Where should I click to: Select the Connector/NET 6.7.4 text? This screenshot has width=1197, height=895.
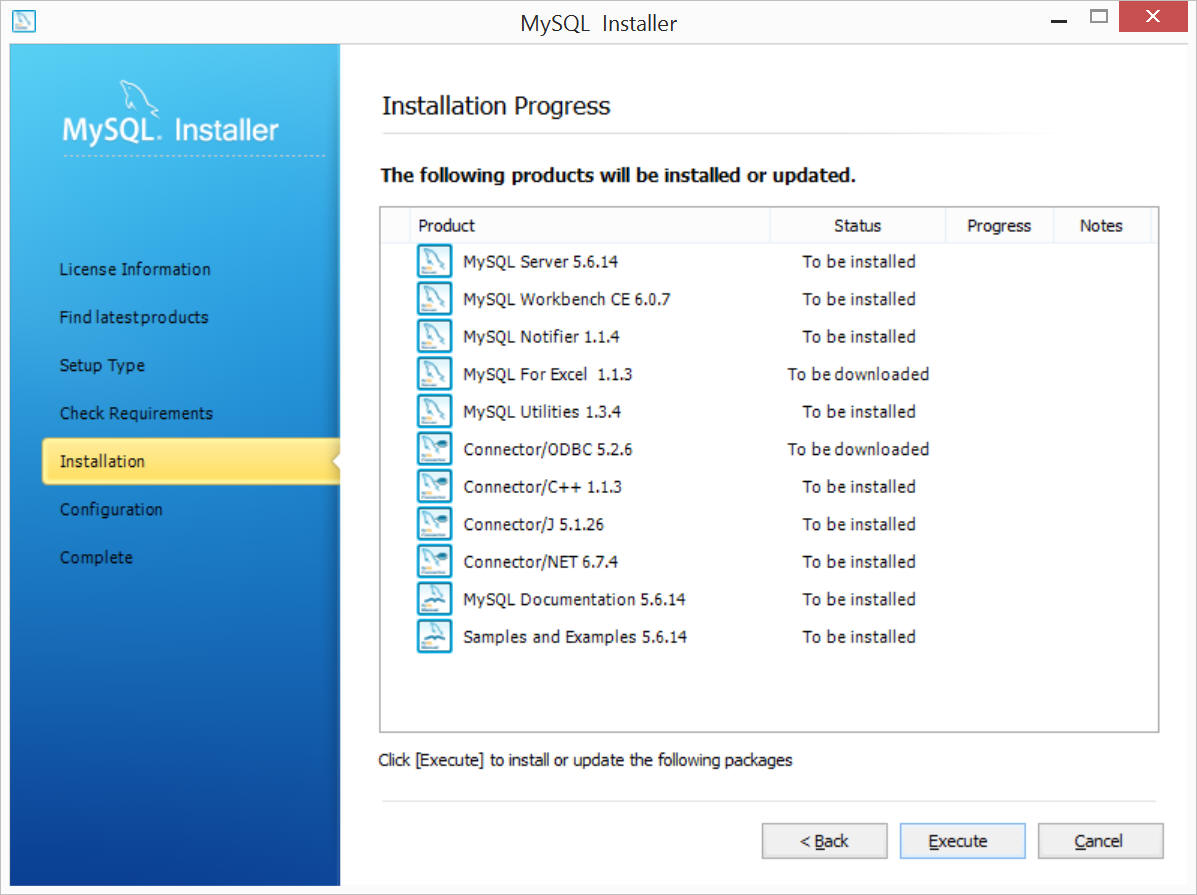[x=540, y=562]
